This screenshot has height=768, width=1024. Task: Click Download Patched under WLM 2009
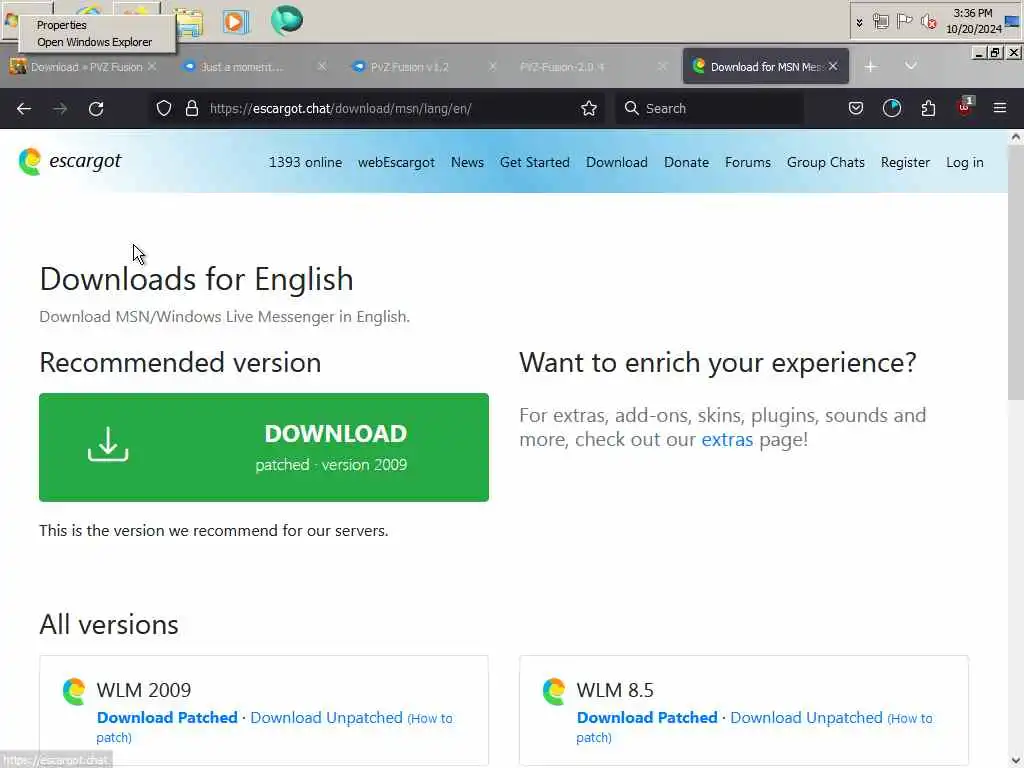point(167,717)
